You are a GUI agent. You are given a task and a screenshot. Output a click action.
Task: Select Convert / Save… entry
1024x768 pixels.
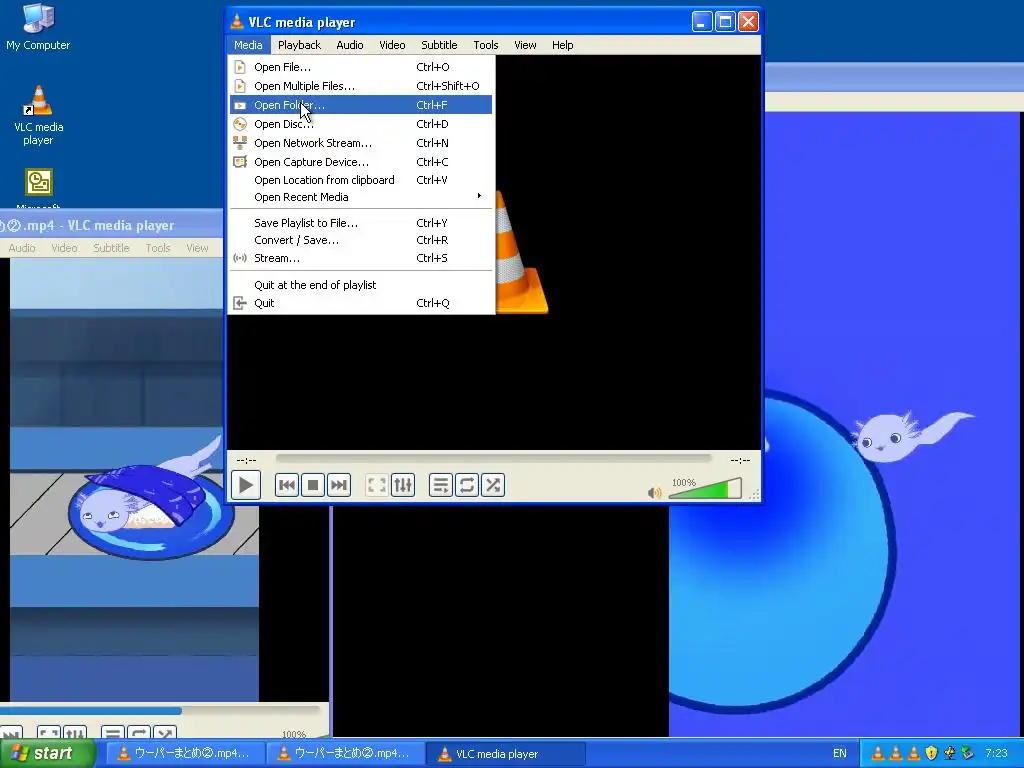pyautogui.click(x=361, y=240)
